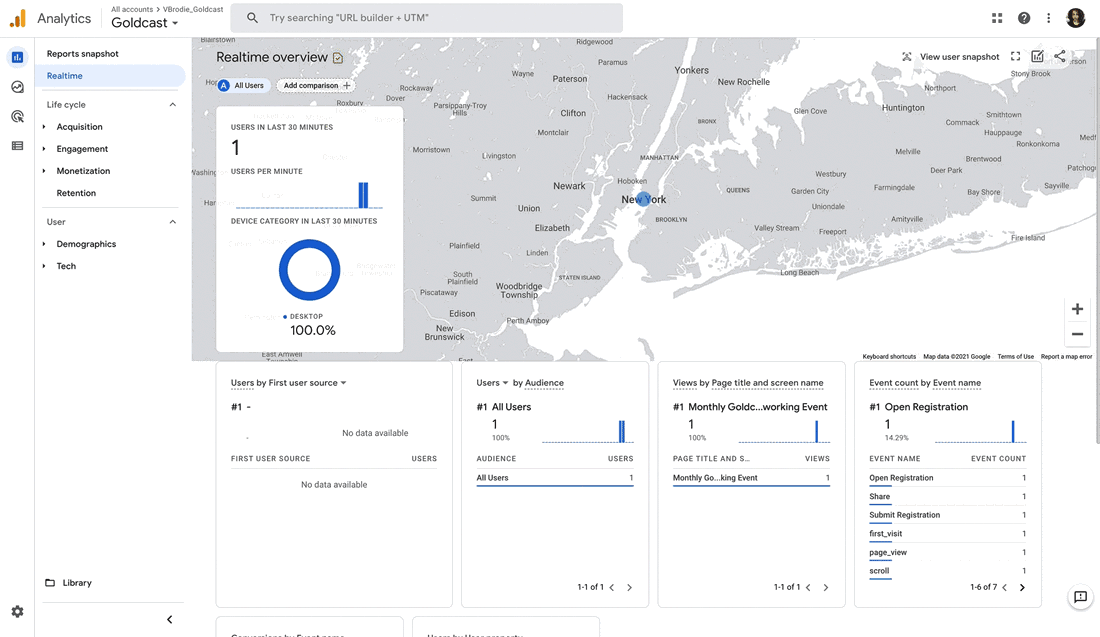Image resolution: width=1100 pixels, height=637 pixels.
Task: Select the Reports bar chart sidebar icon
Action: click(x=18, y=57)
